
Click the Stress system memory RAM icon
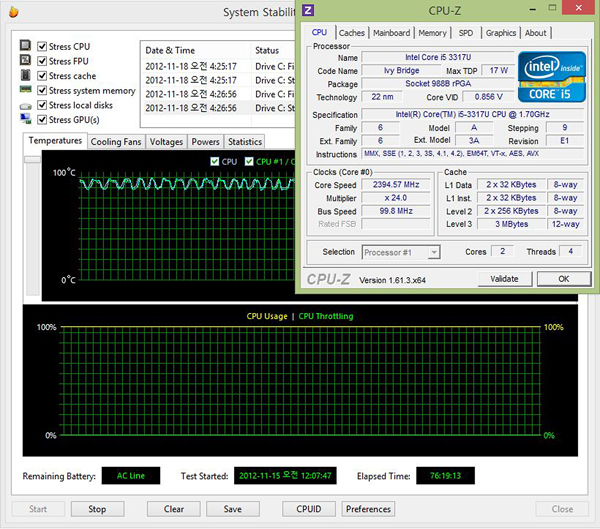click(x=26, y=90)
